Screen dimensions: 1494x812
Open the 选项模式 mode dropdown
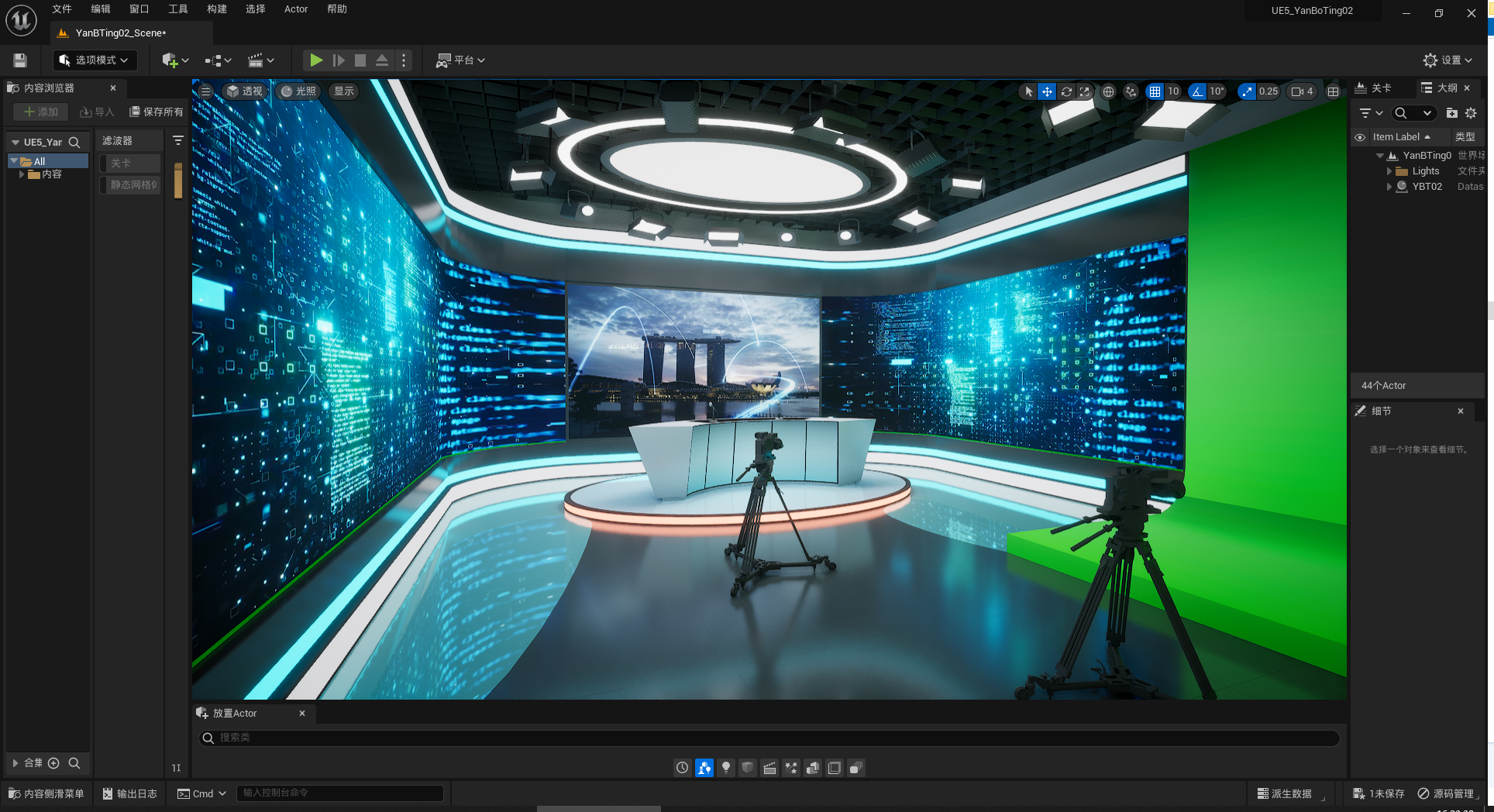95,60
